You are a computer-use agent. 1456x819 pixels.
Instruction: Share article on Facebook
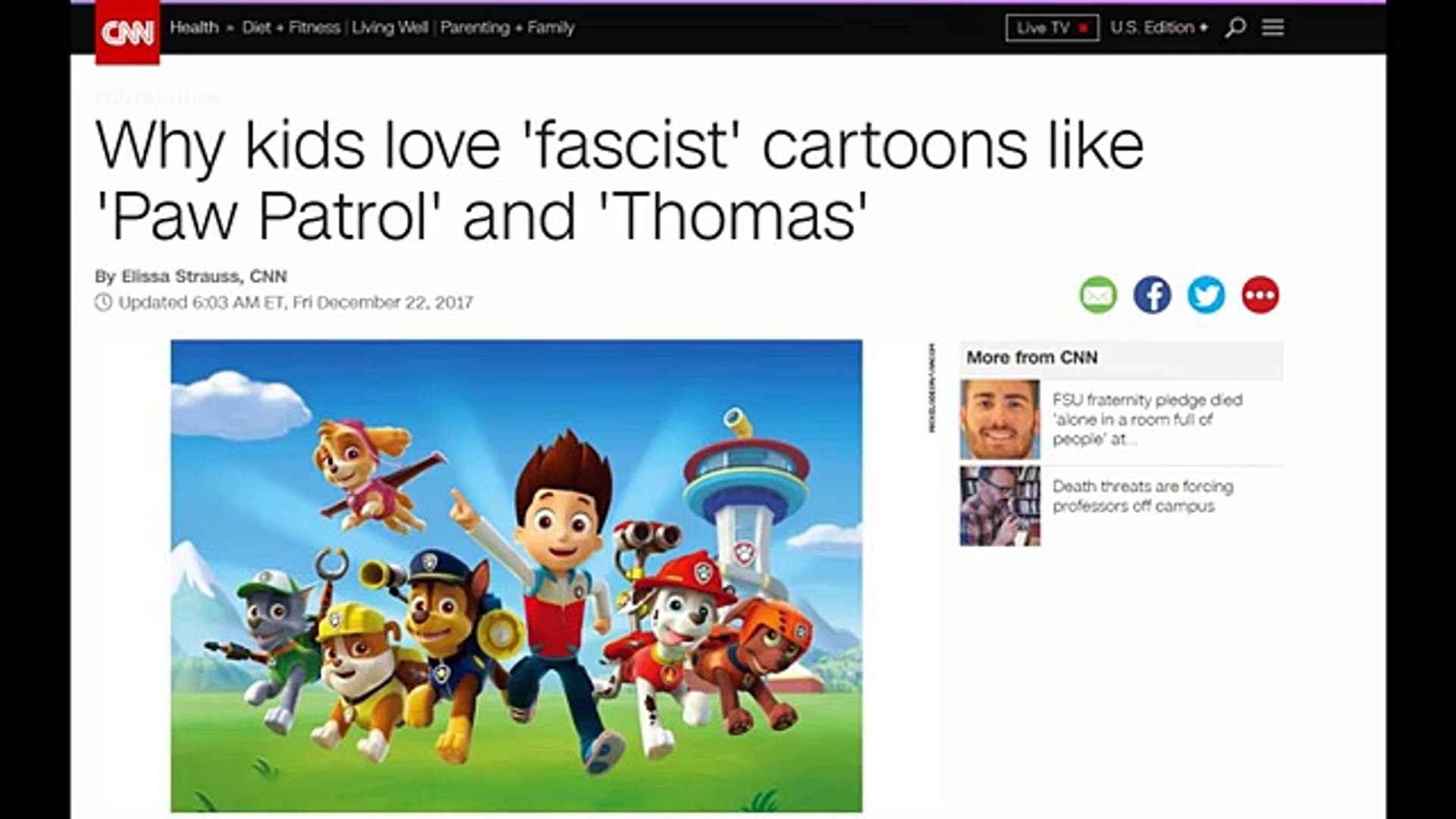click(1152, 295)
